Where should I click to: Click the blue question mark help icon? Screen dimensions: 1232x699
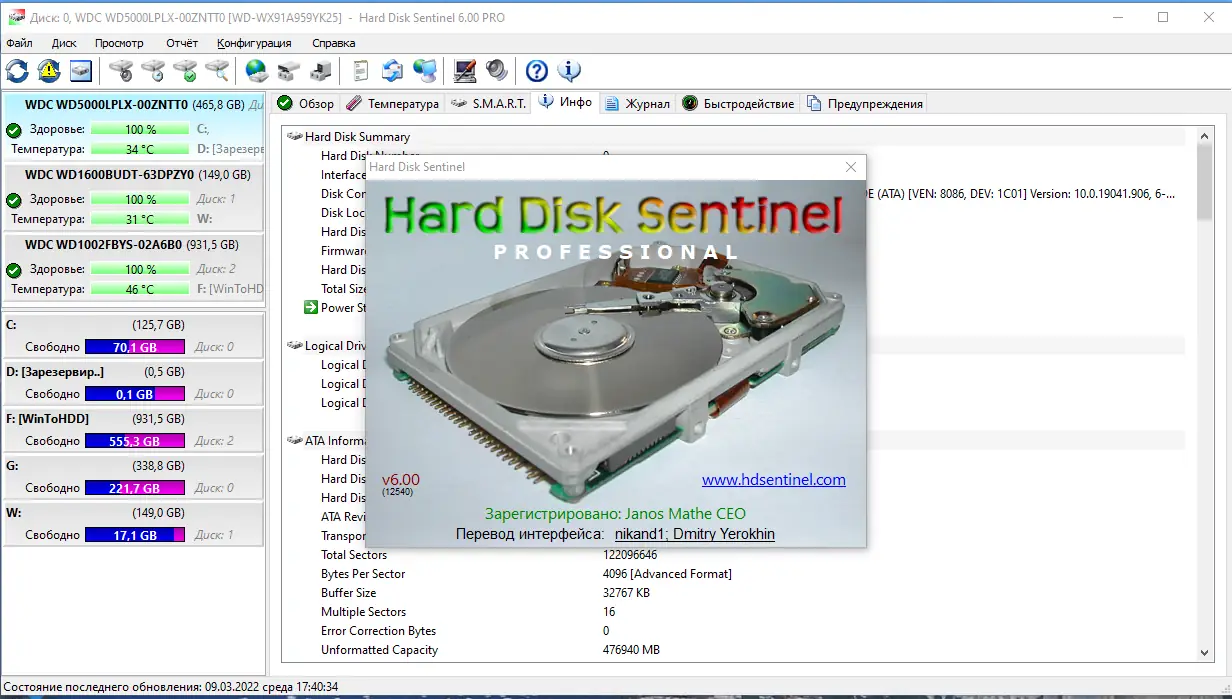(537, 70)
